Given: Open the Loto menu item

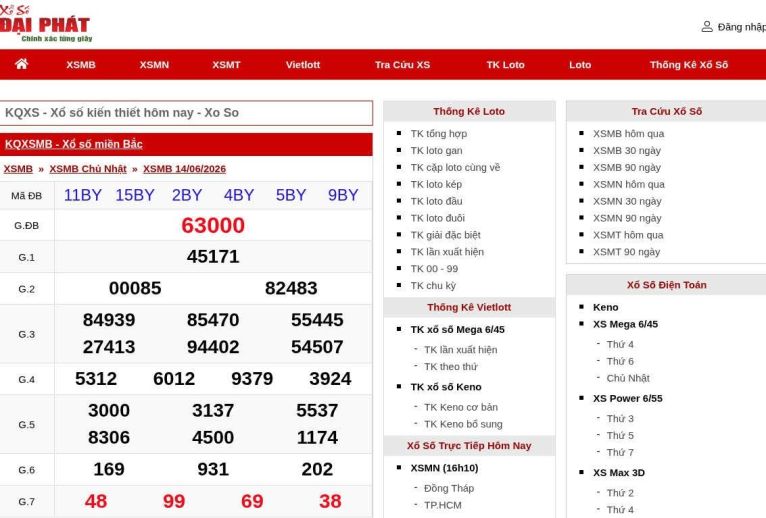Looking at the screenshot, I should [580, 65].
